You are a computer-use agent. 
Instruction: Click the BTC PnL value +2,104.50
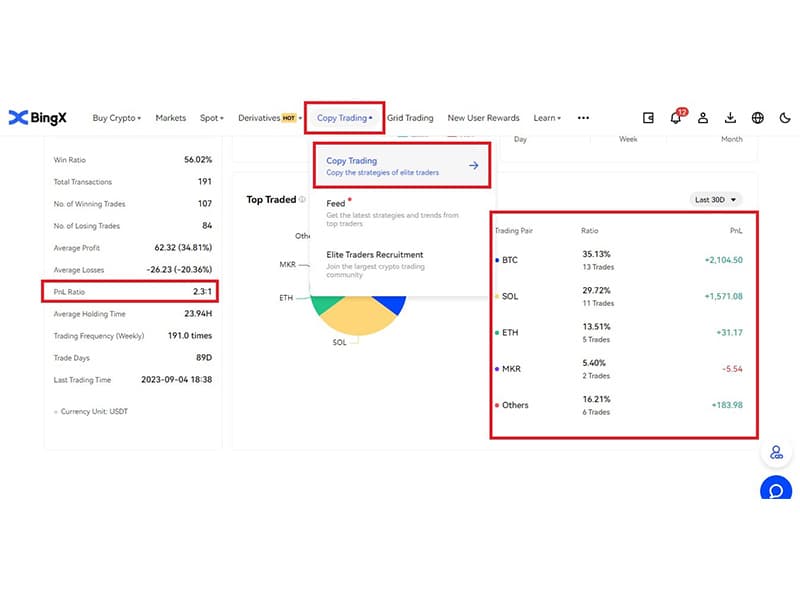pos(723,260)
